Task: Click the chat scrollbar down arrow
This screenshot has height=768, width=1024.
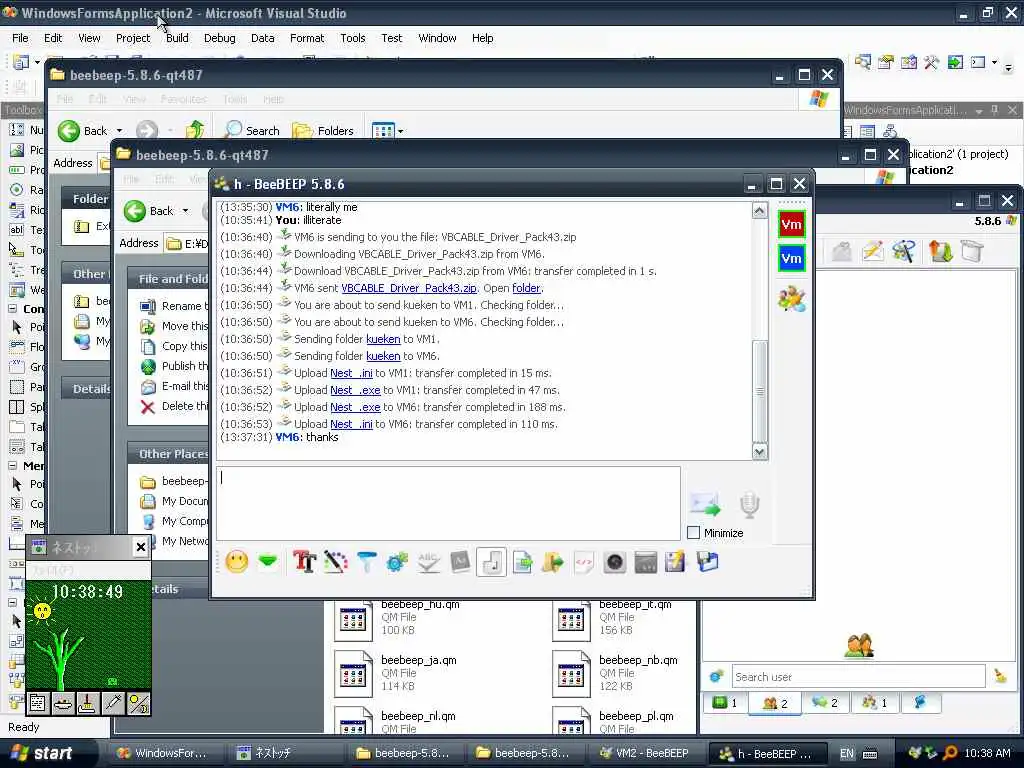Action: click(x=760, y=451)
